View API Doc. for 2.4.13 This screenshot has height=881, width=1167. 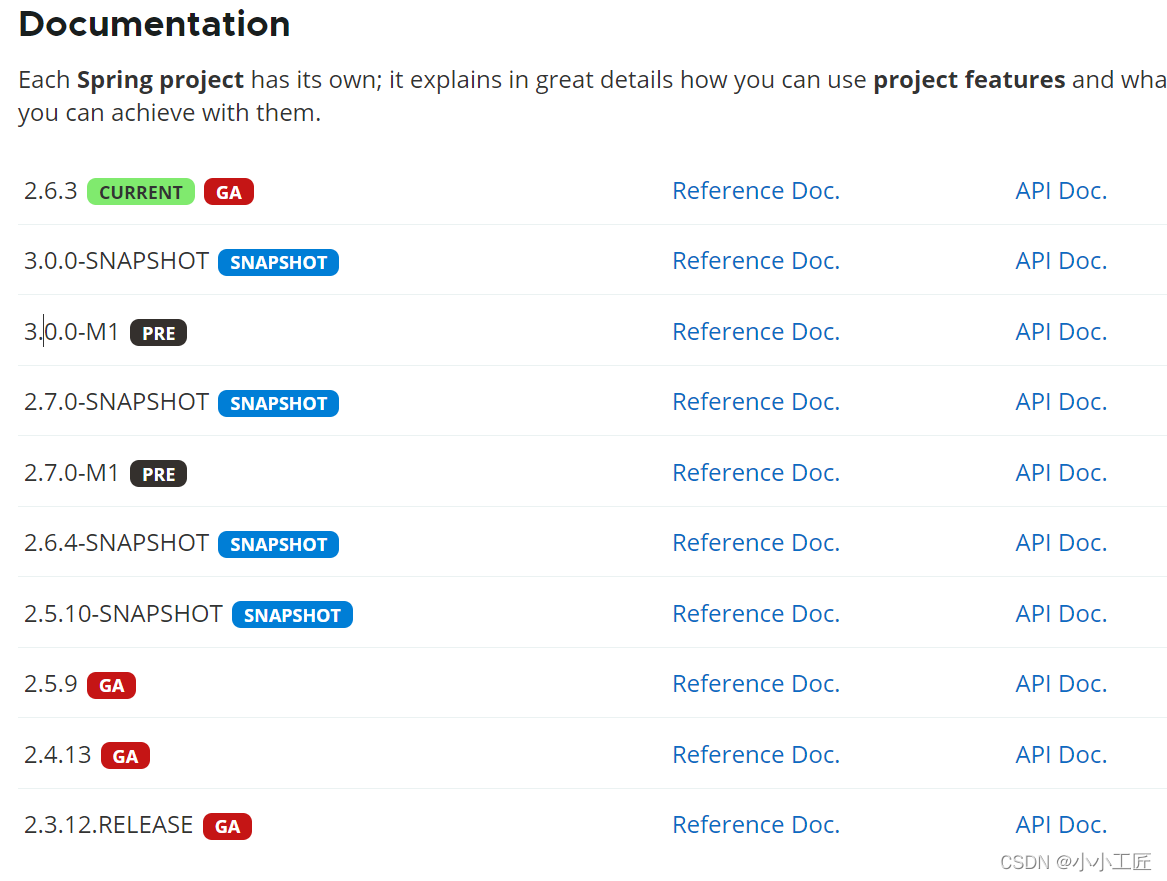click(x=1061, y=755)
